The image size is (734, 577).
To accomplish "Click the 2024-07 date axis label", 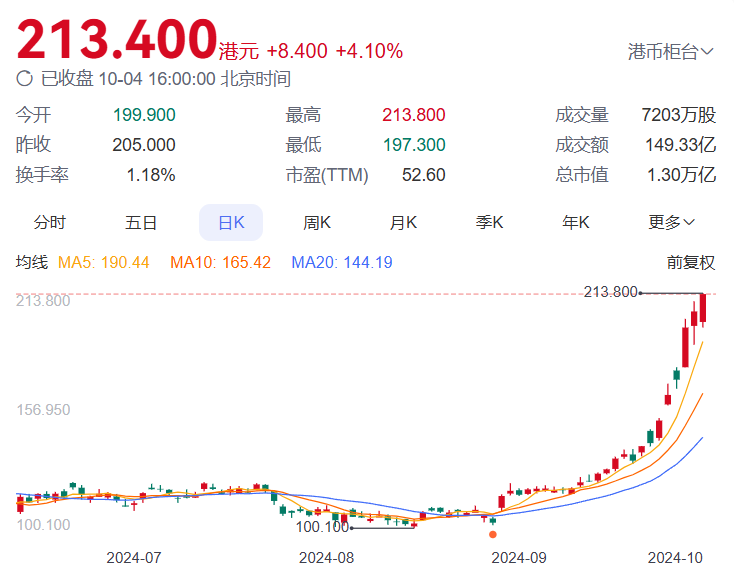I will (134, 558).
